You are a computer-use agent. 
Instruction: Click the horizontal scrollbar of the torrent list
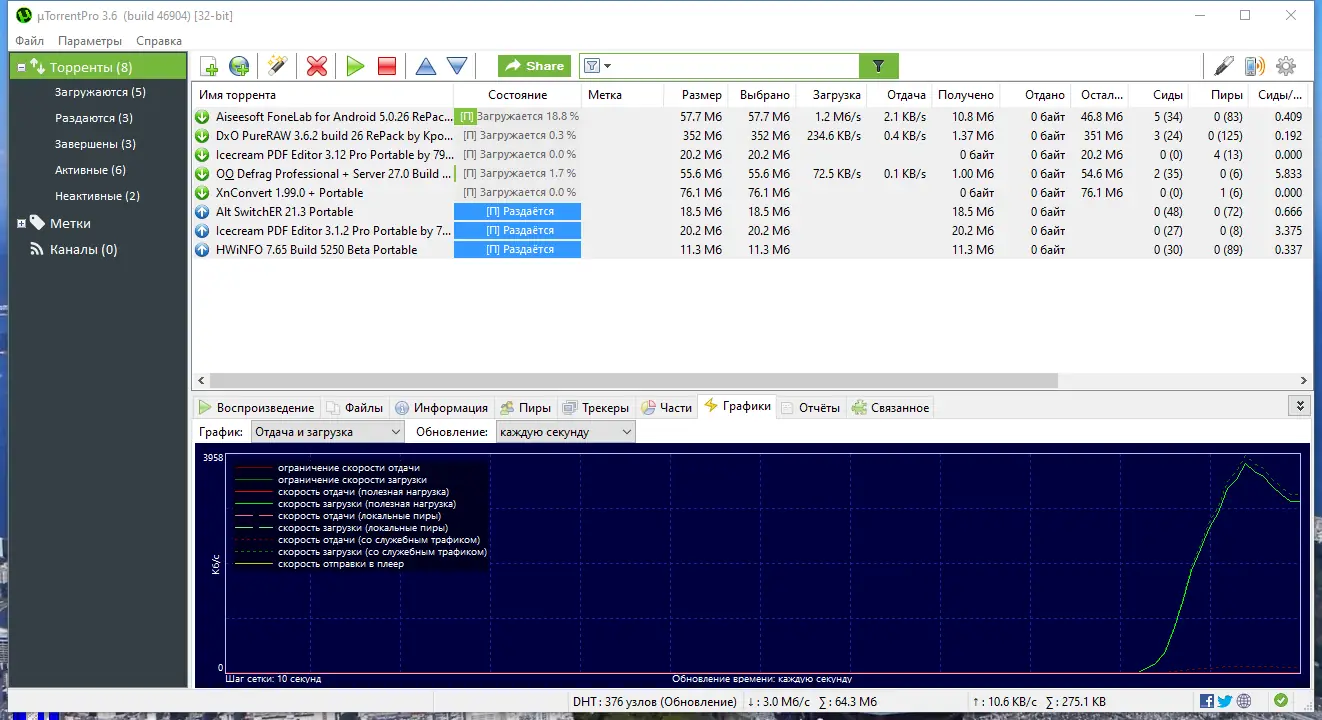tap(632, 381)
